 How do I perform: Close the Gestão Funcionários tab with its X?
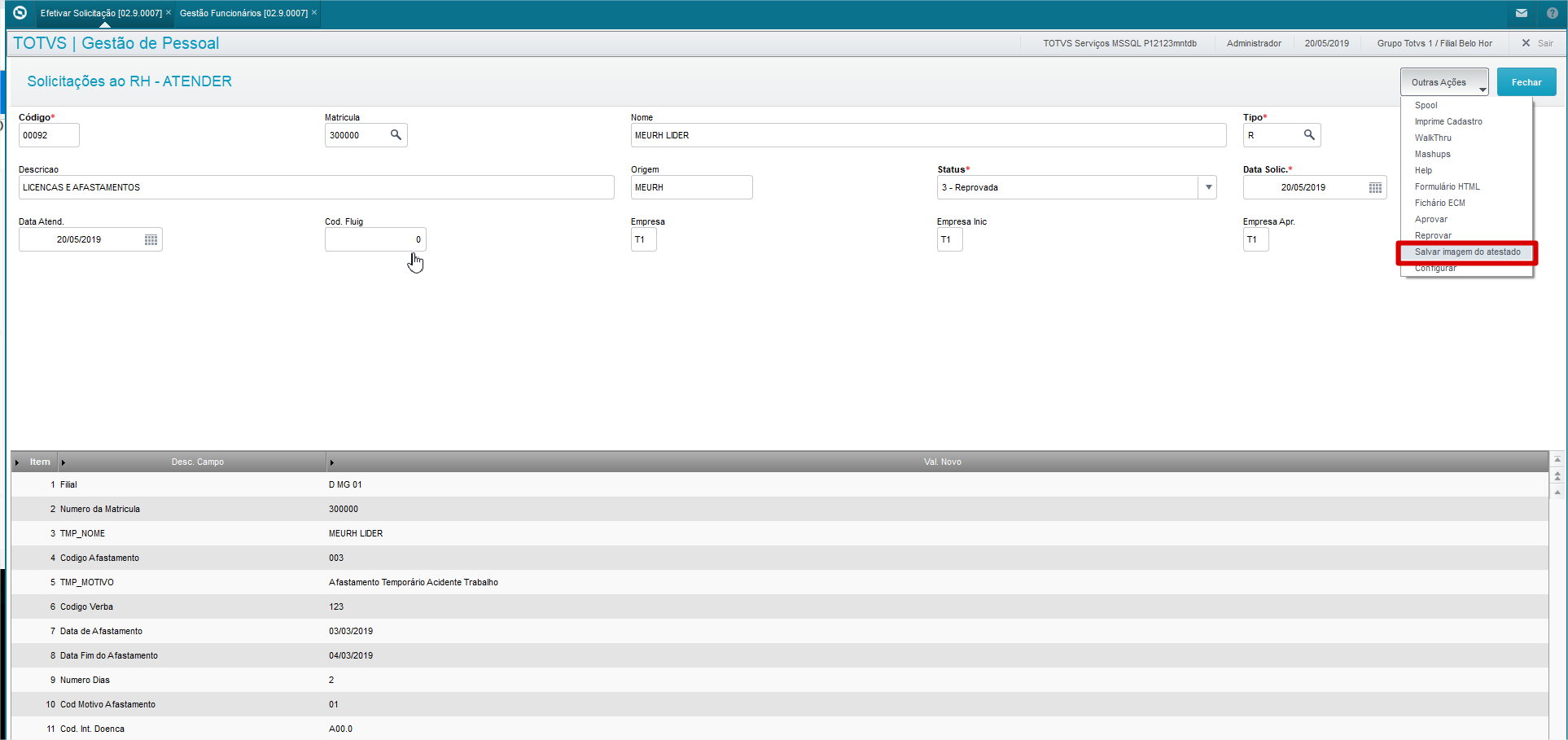314,13
